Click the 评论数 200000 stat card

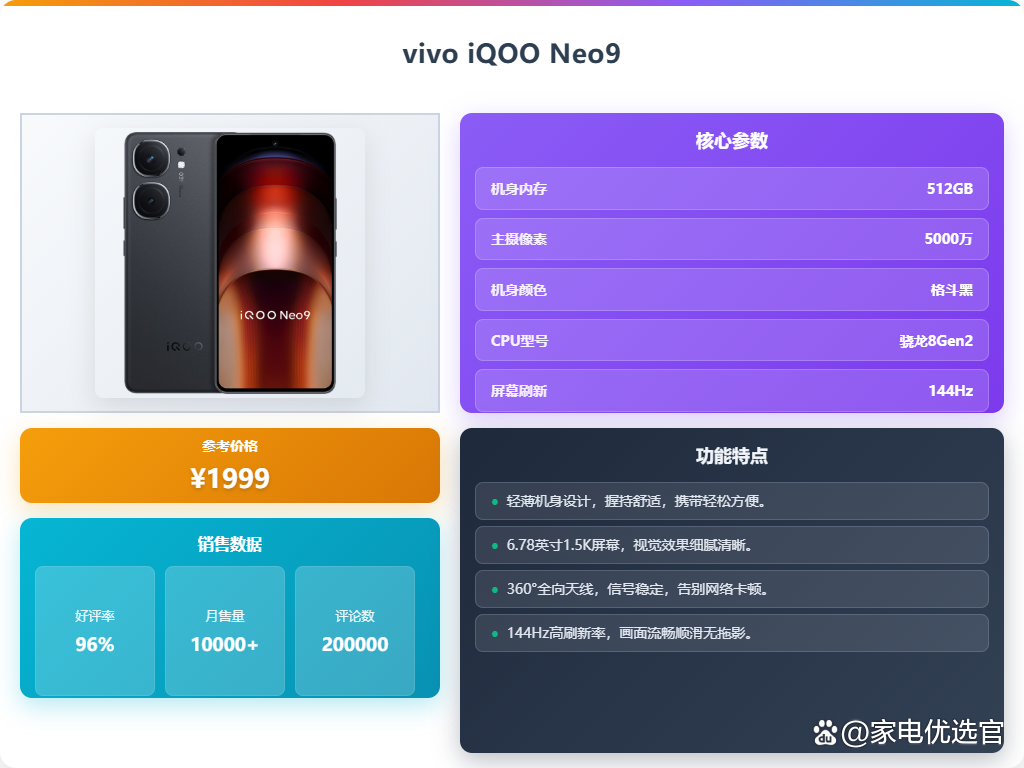(x=355, y=631)
